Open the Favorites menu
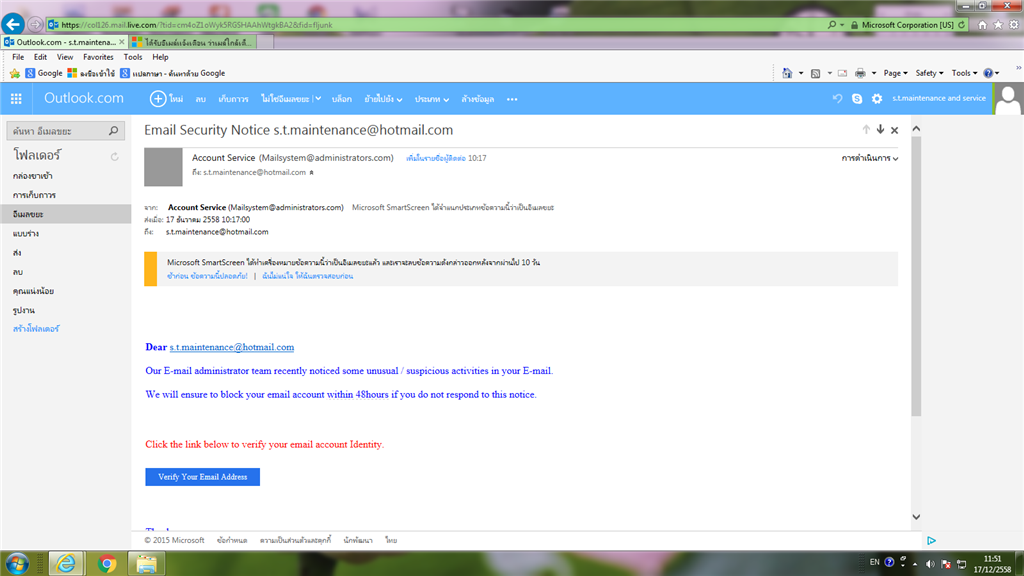The image size is (1024, 576). tap(98, 57)
